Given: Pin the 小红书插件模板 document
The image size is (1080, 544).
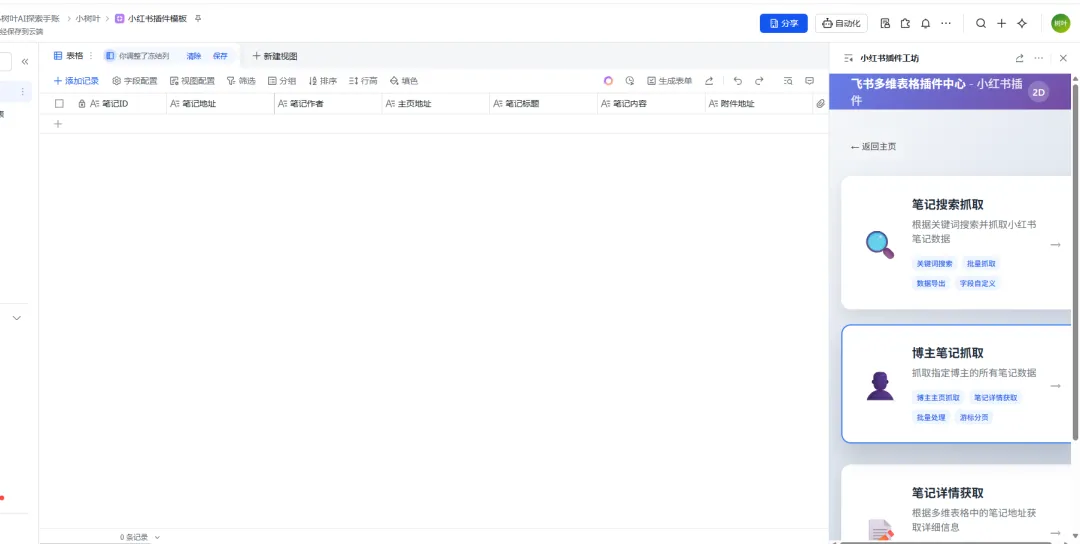Looking at the screenshot, I should [x=198, y=19].
